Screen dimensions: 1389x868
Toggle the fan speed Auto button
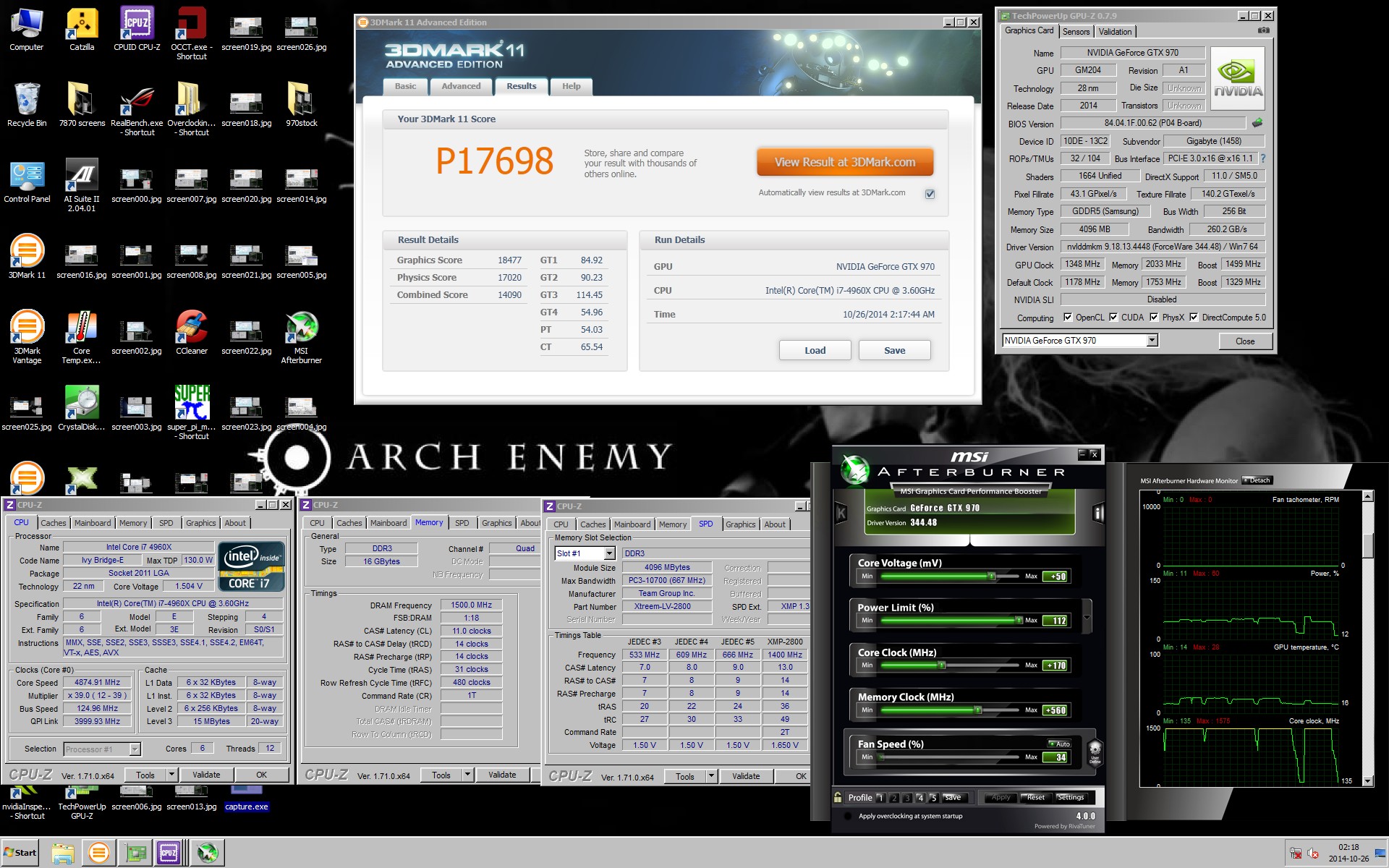[1060, 744]
